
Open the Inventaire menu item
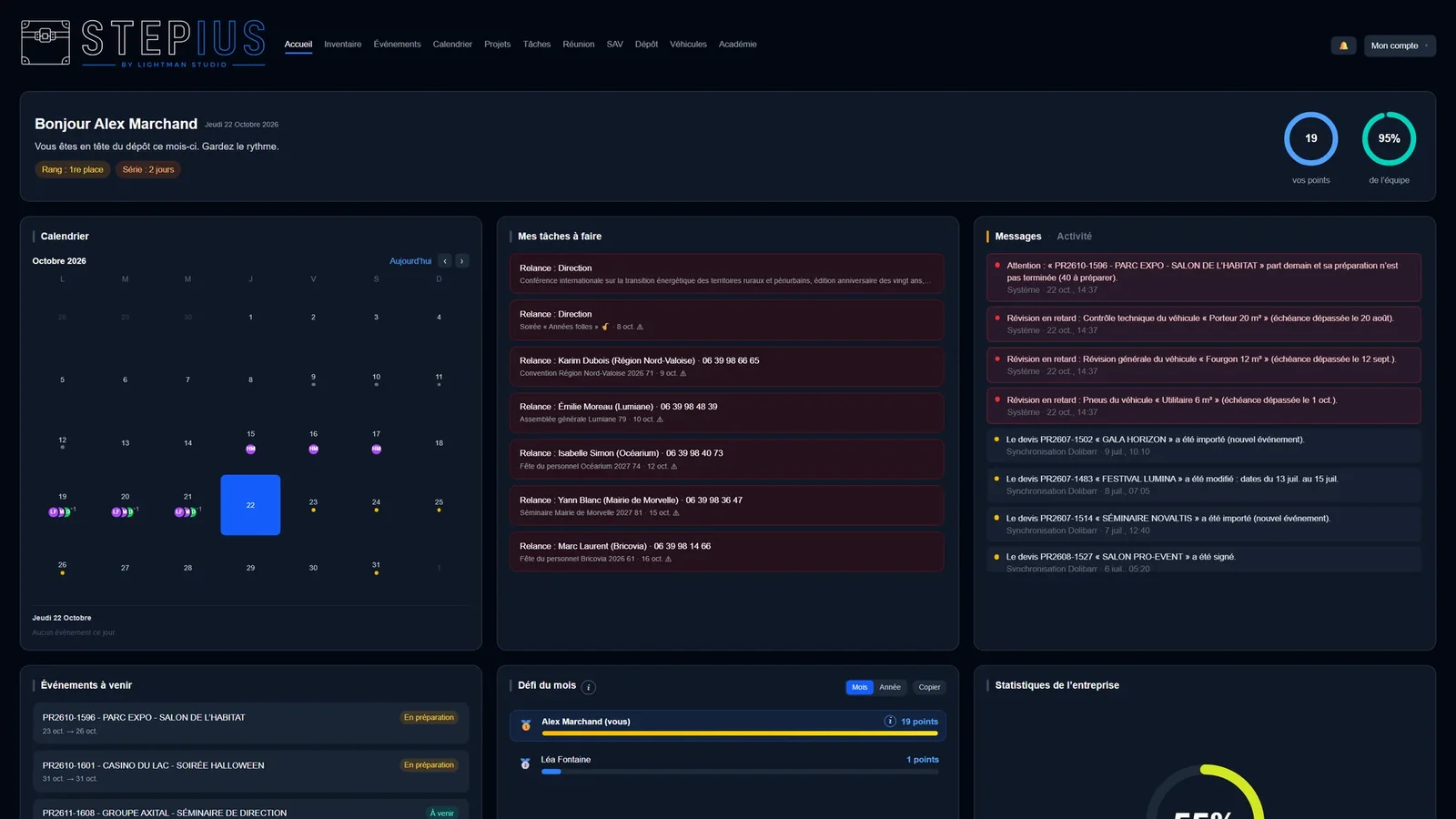coord(343,45)
